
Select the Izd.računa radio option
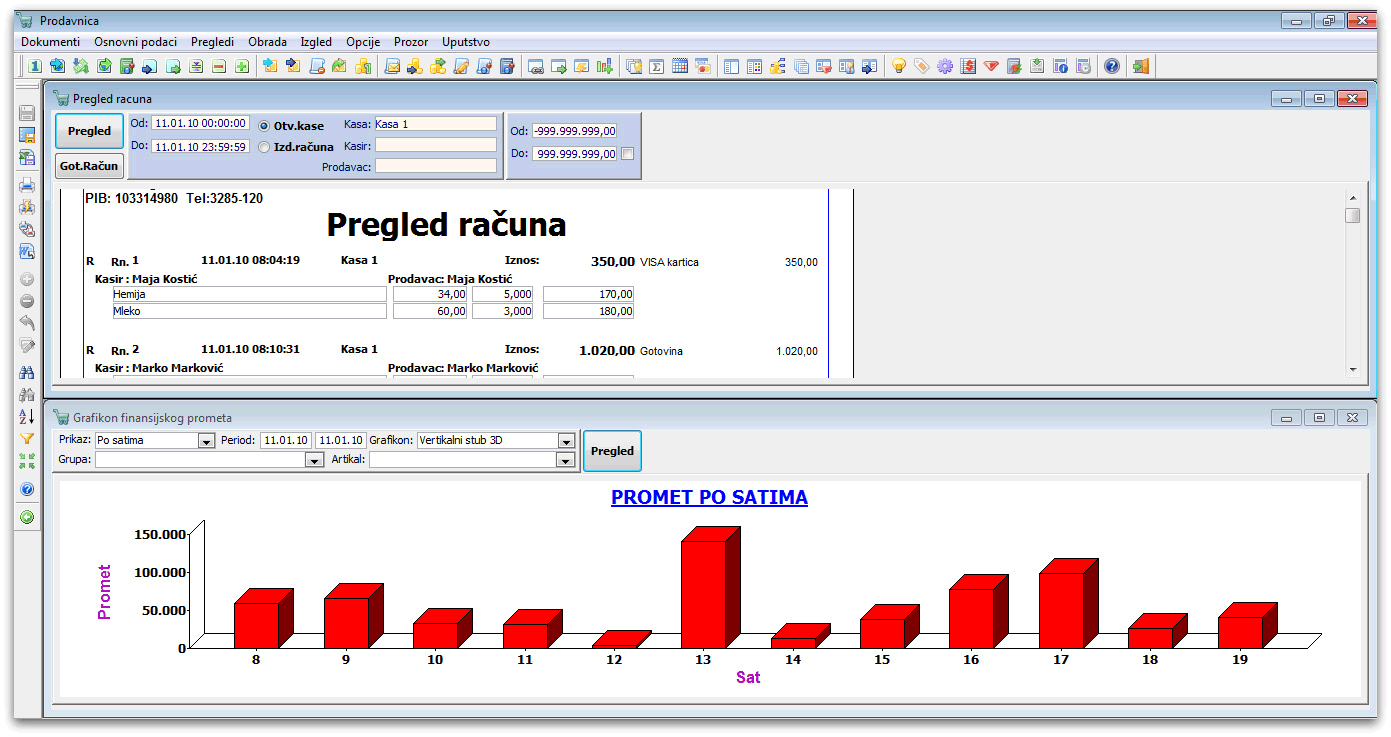(265, 147)
